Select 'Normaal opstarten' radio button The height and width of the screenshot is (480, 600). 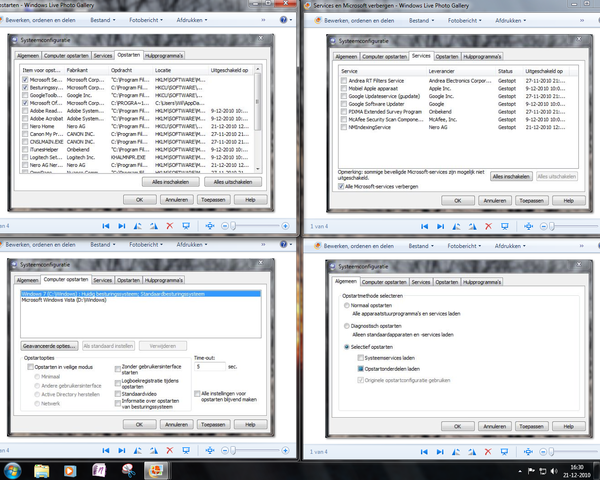347,305
